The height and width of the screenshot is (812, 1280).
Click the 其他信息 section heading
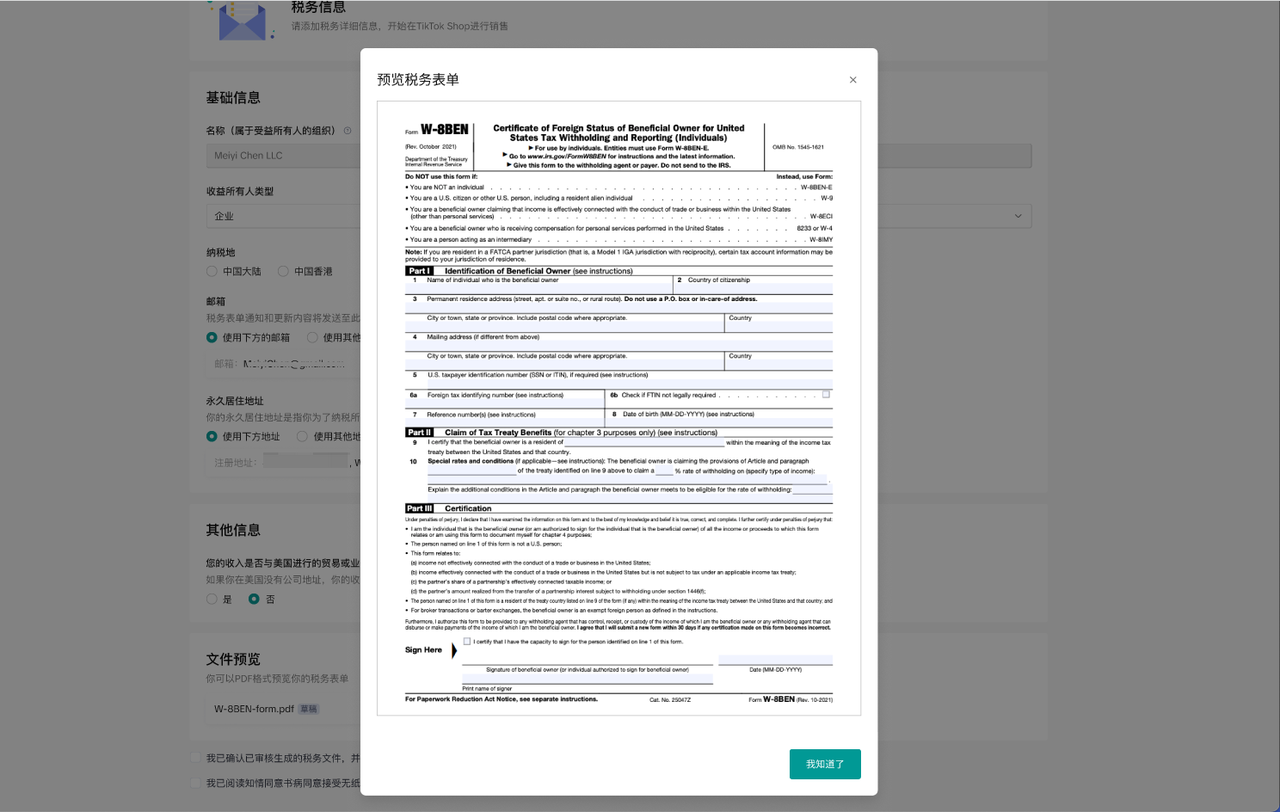point(233,530)
